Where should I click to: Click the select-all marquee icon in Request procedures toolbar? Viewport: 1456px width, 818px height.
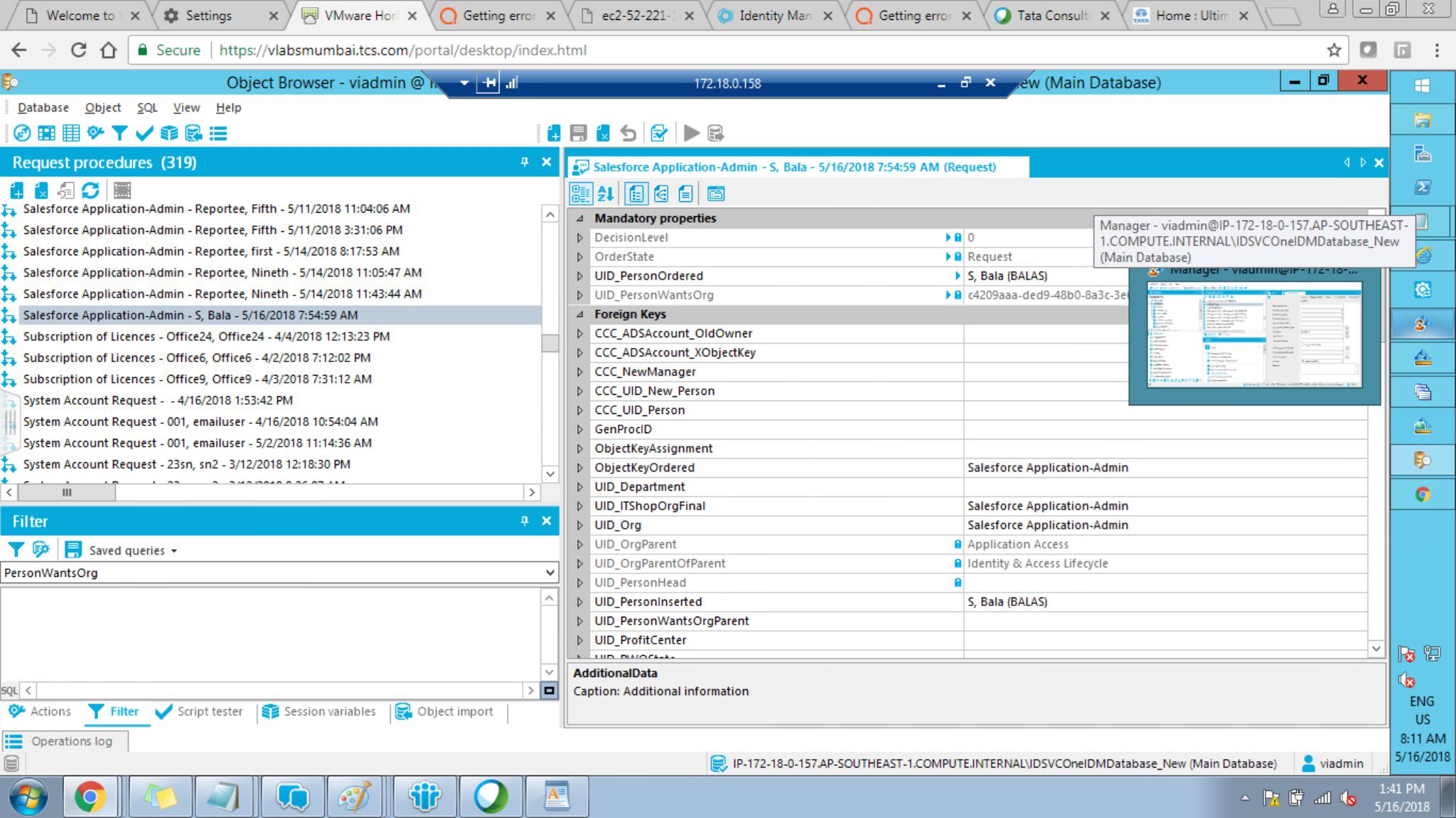point(122,191)
